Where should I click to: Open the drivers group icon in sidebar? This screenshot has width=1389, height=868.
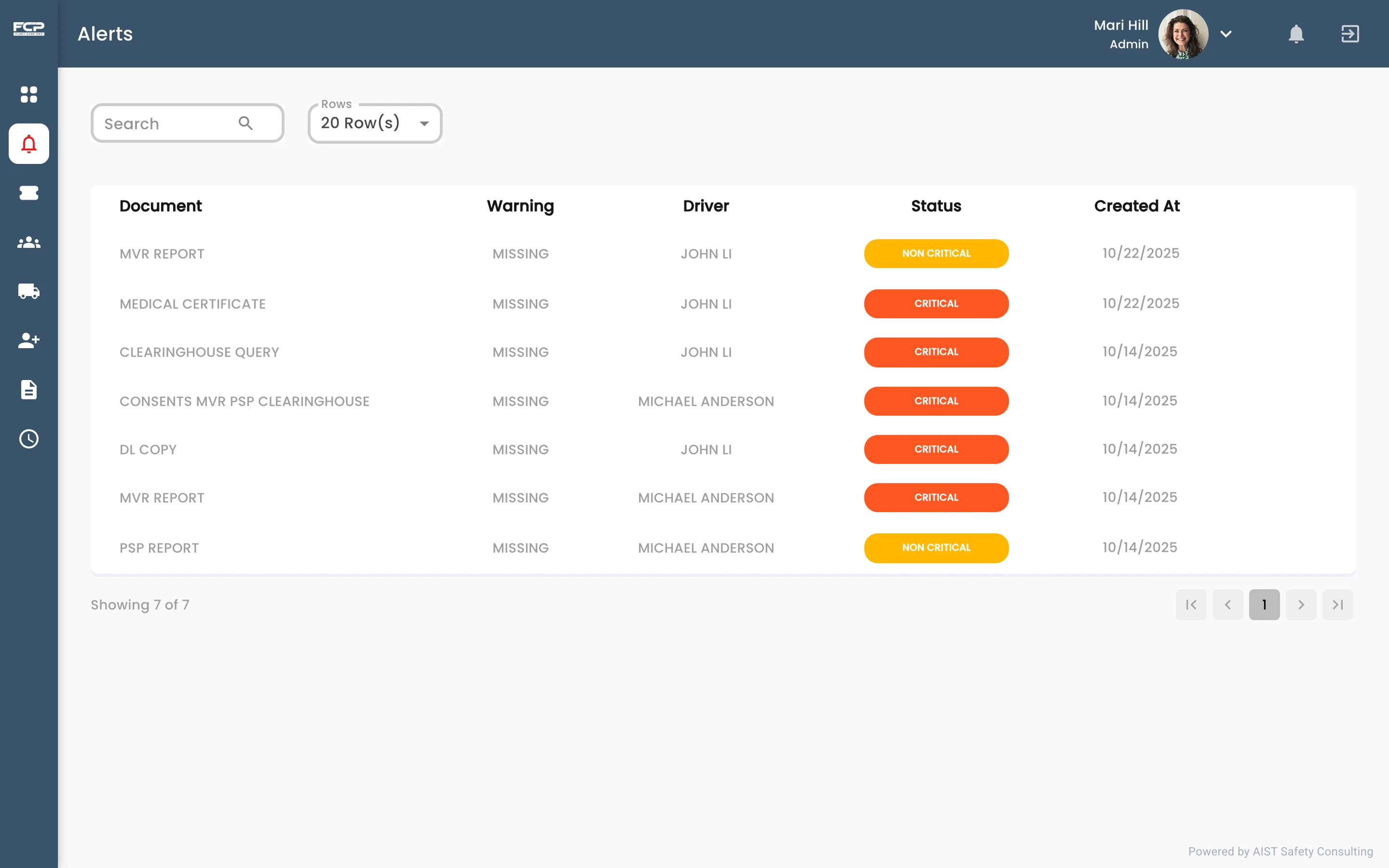pyautogui.click(x=29, y=242)
